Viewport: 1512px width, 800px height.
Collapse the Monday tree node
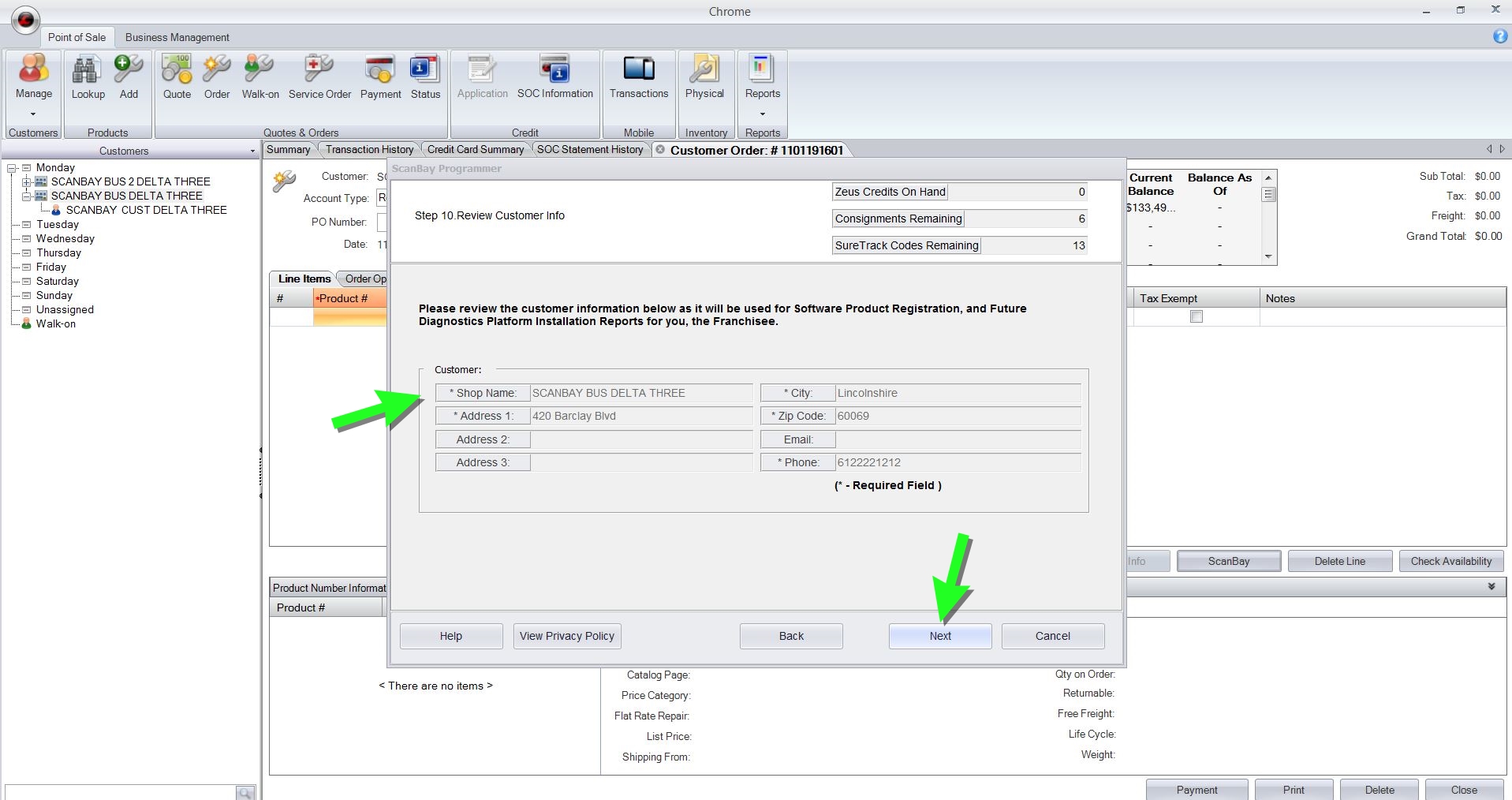click(x=12, y=167)
